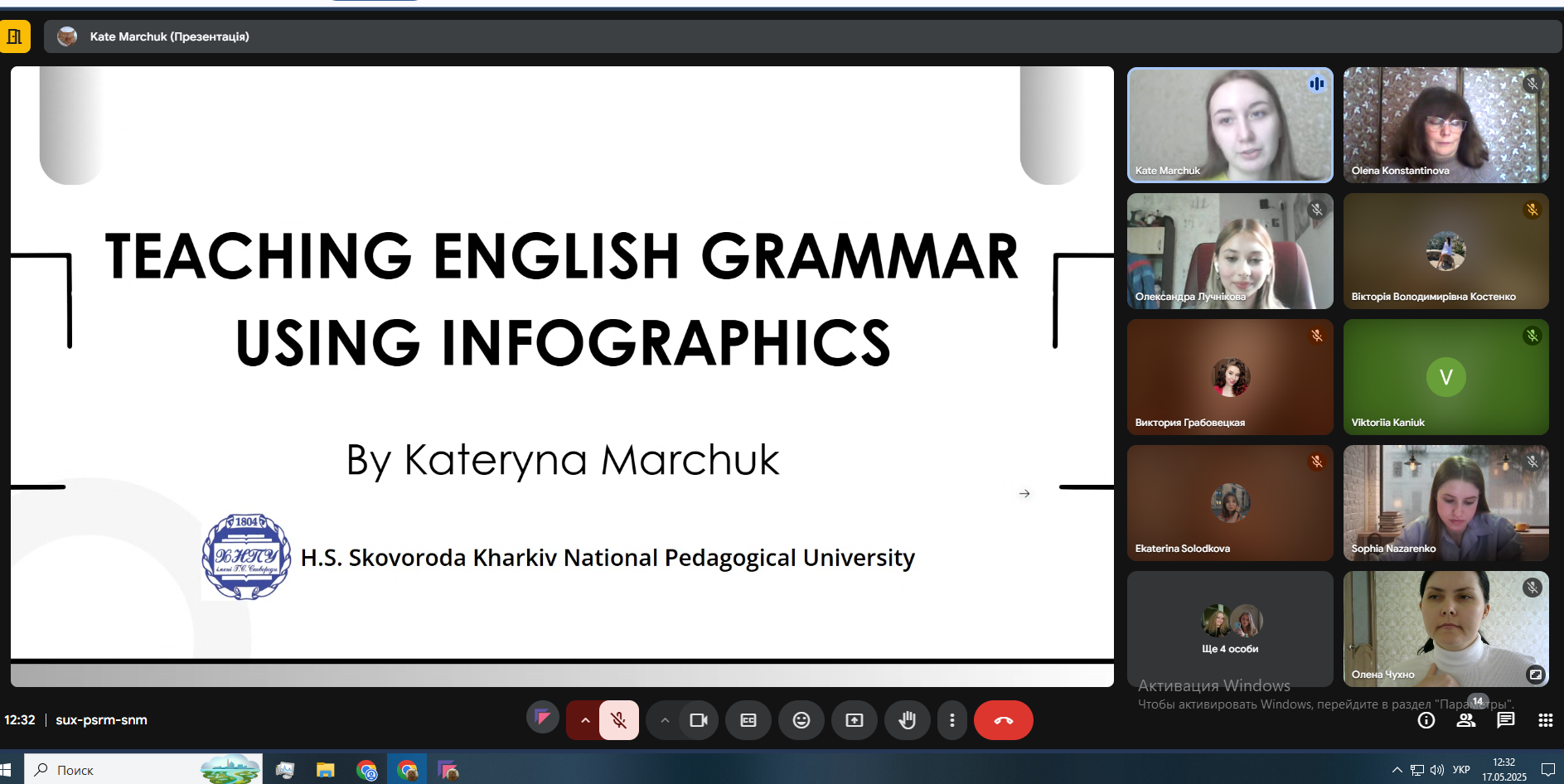Open File Explorer from taskbar
The image size is (1564, 784).
(x=325, y=770)
